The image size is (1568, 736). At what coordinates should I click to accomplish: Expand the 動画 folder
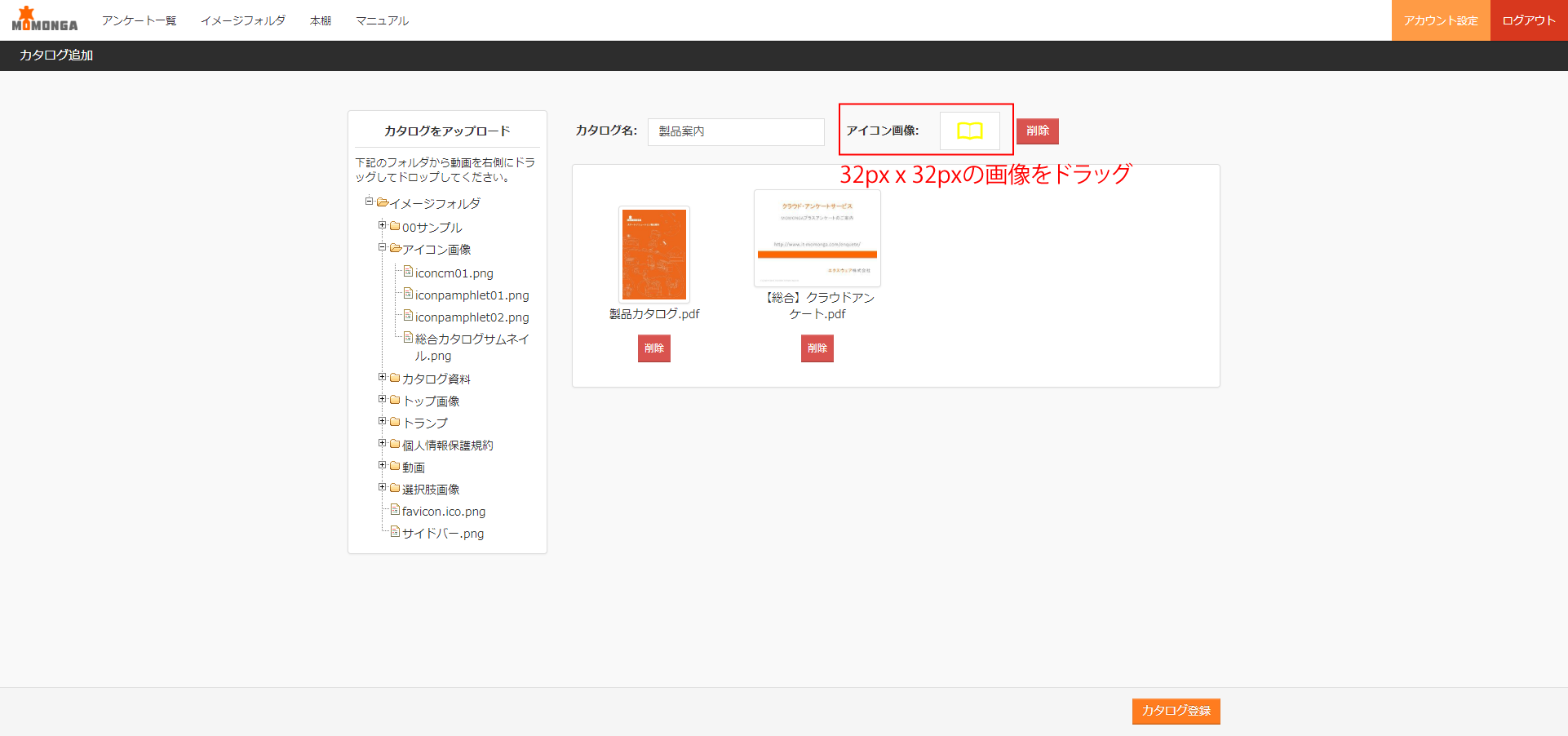[382, 464]
